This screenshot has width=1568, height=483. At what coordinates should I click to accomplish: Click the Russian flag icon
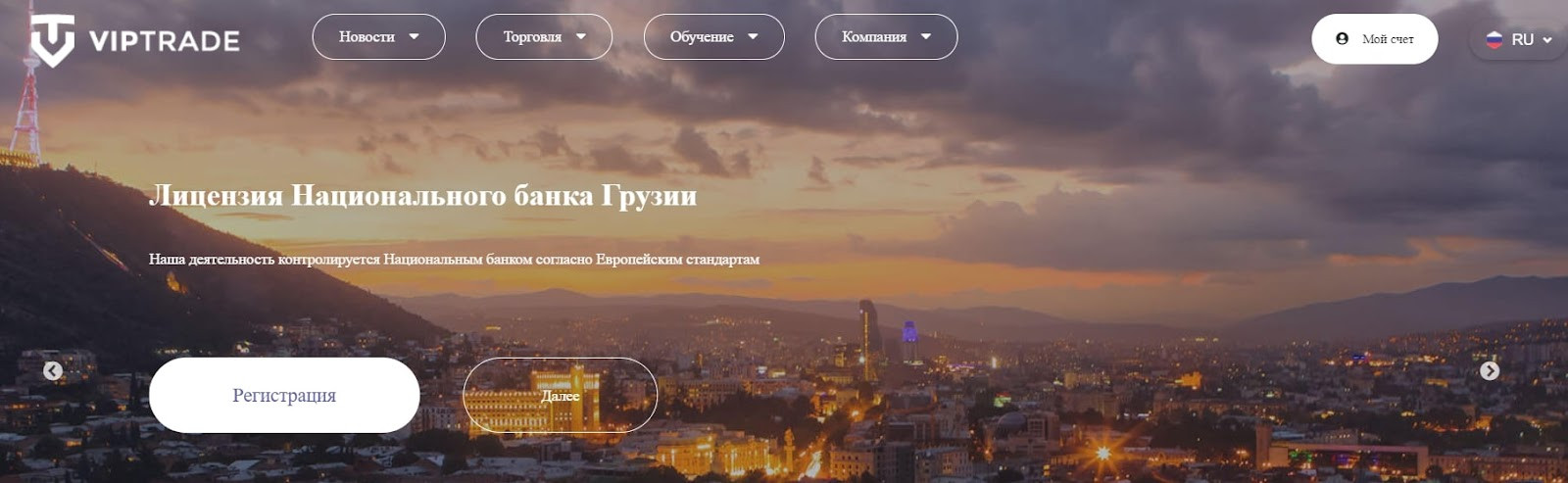point(1494,39)
